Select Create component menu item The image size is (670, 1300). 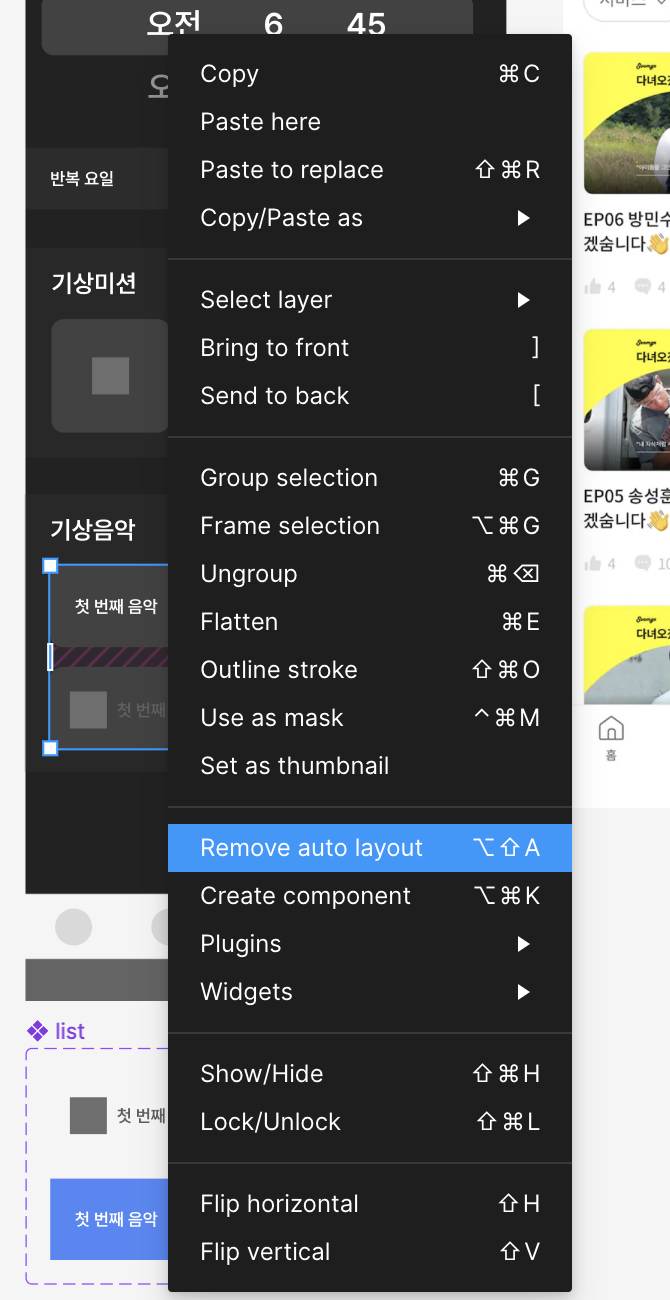click(x=370, y=896)
